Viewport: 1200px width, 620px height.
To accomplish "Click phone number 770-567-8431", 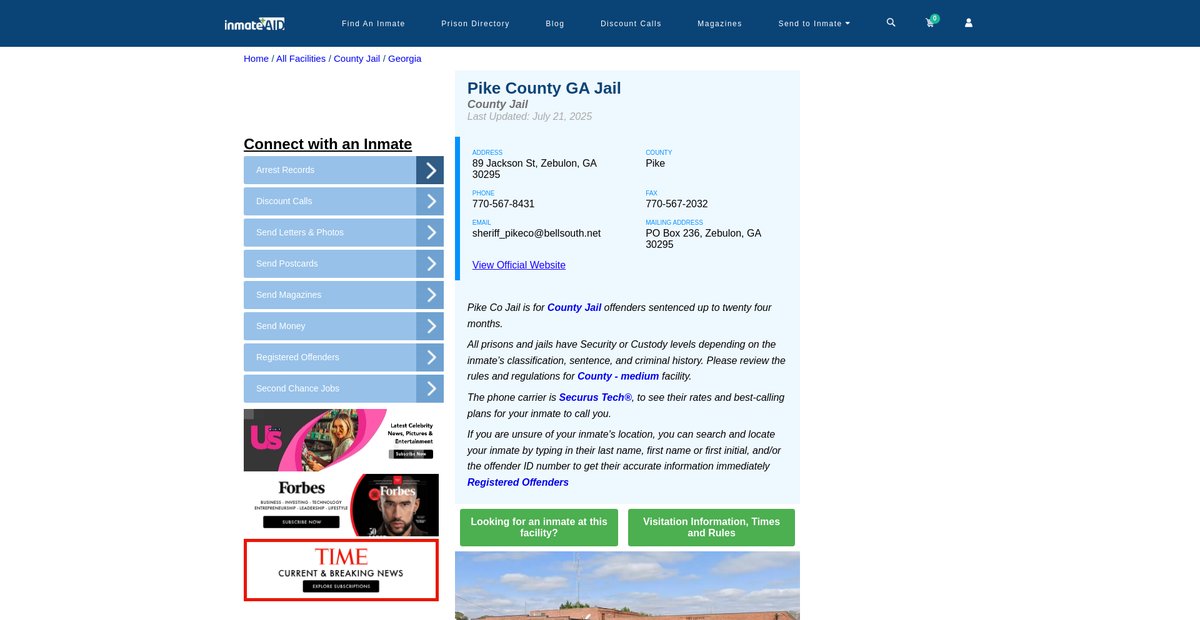I will click(503, 204).
